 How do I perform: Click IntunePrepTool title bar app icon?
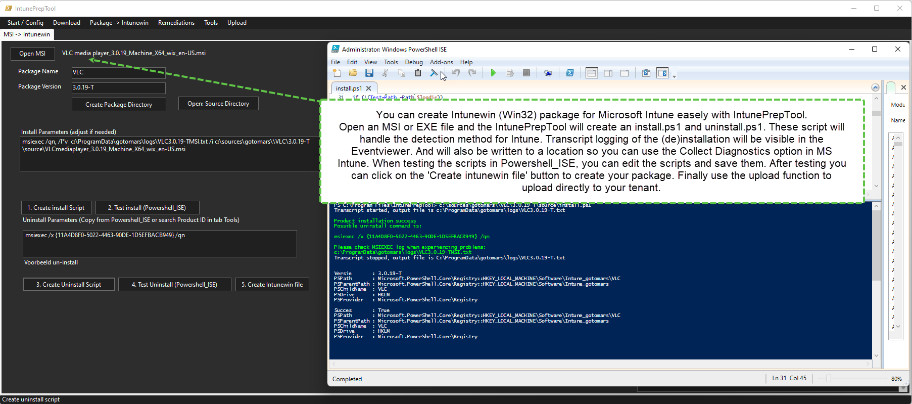[8, 9]
